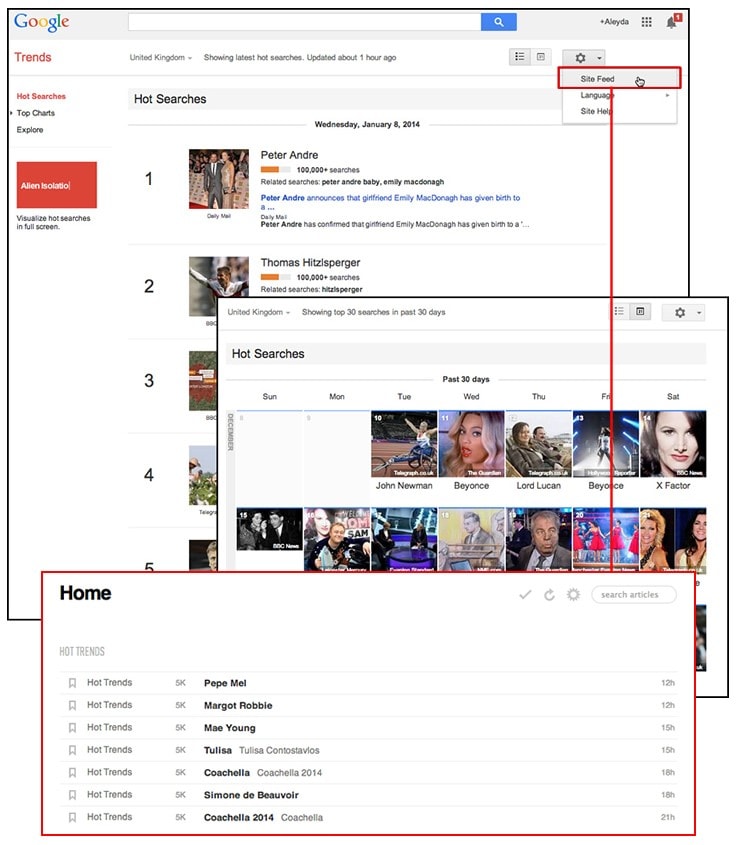
Task: Refresh the Home feed
Action: click(x=549, y=595)
